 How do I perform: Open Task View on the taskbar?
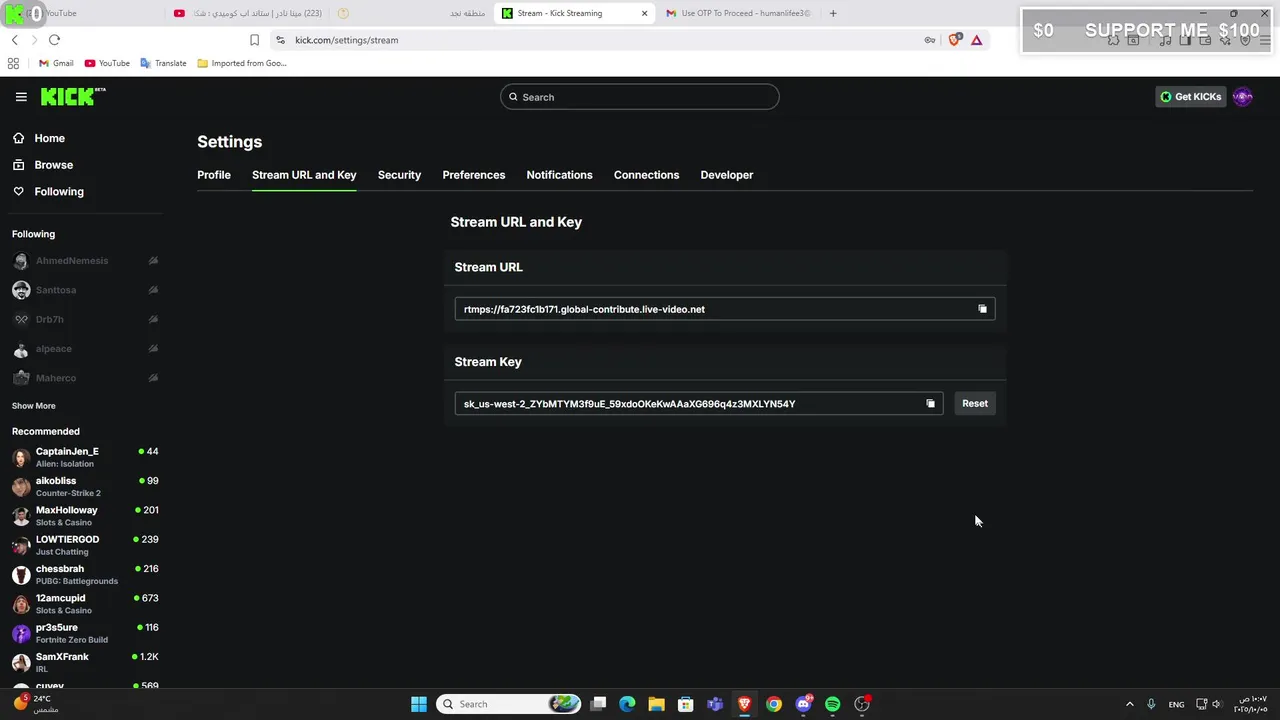(x=598, y=704)
